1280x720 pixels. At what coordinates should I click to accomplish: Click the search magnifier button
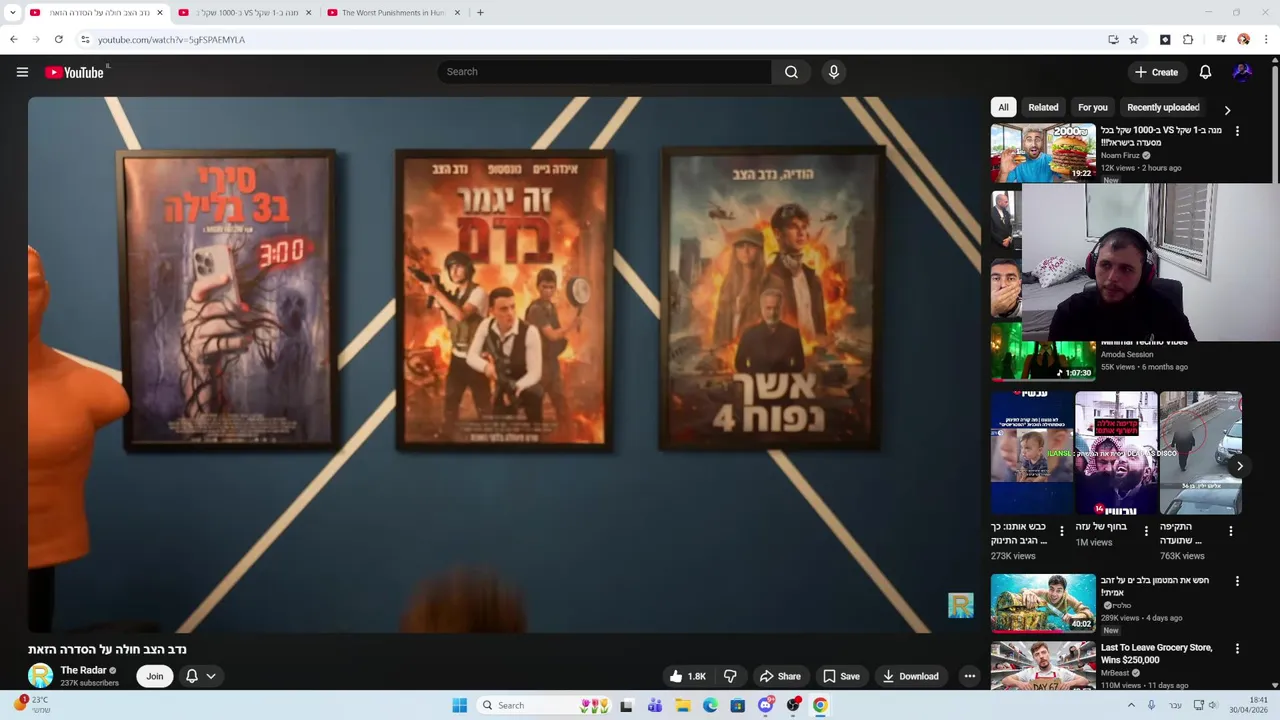[791, 72]
